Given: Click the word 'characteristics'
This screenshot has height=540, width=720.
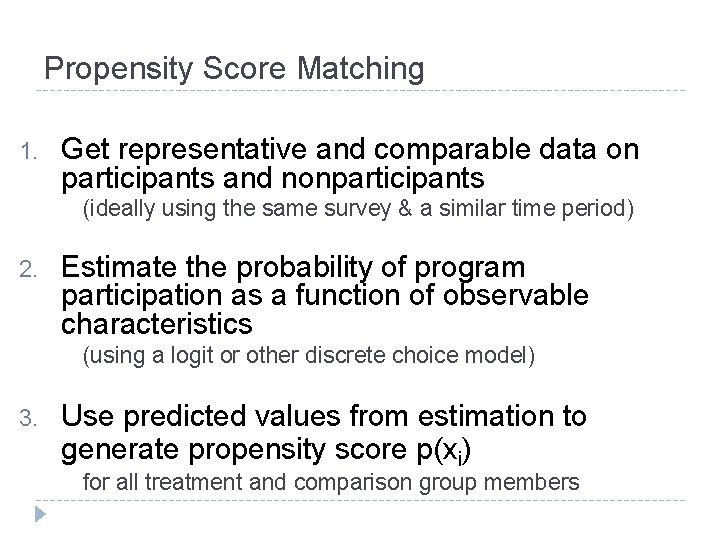Looking at the screenshot, I should (x=157, y=324).
